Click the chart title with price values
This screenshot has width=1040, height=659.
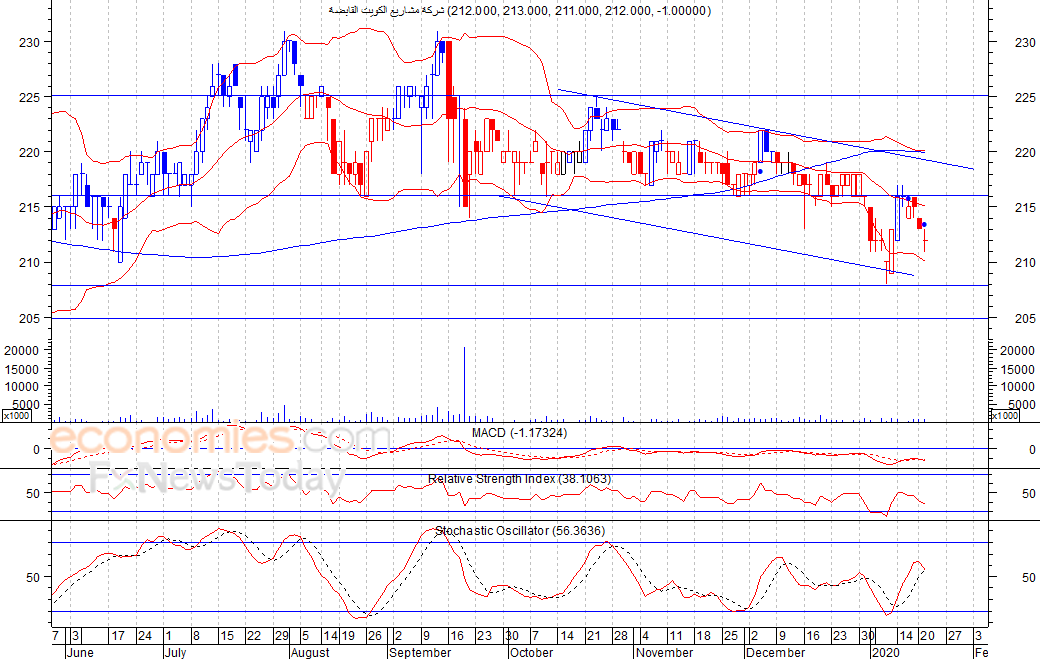point(519,10)
